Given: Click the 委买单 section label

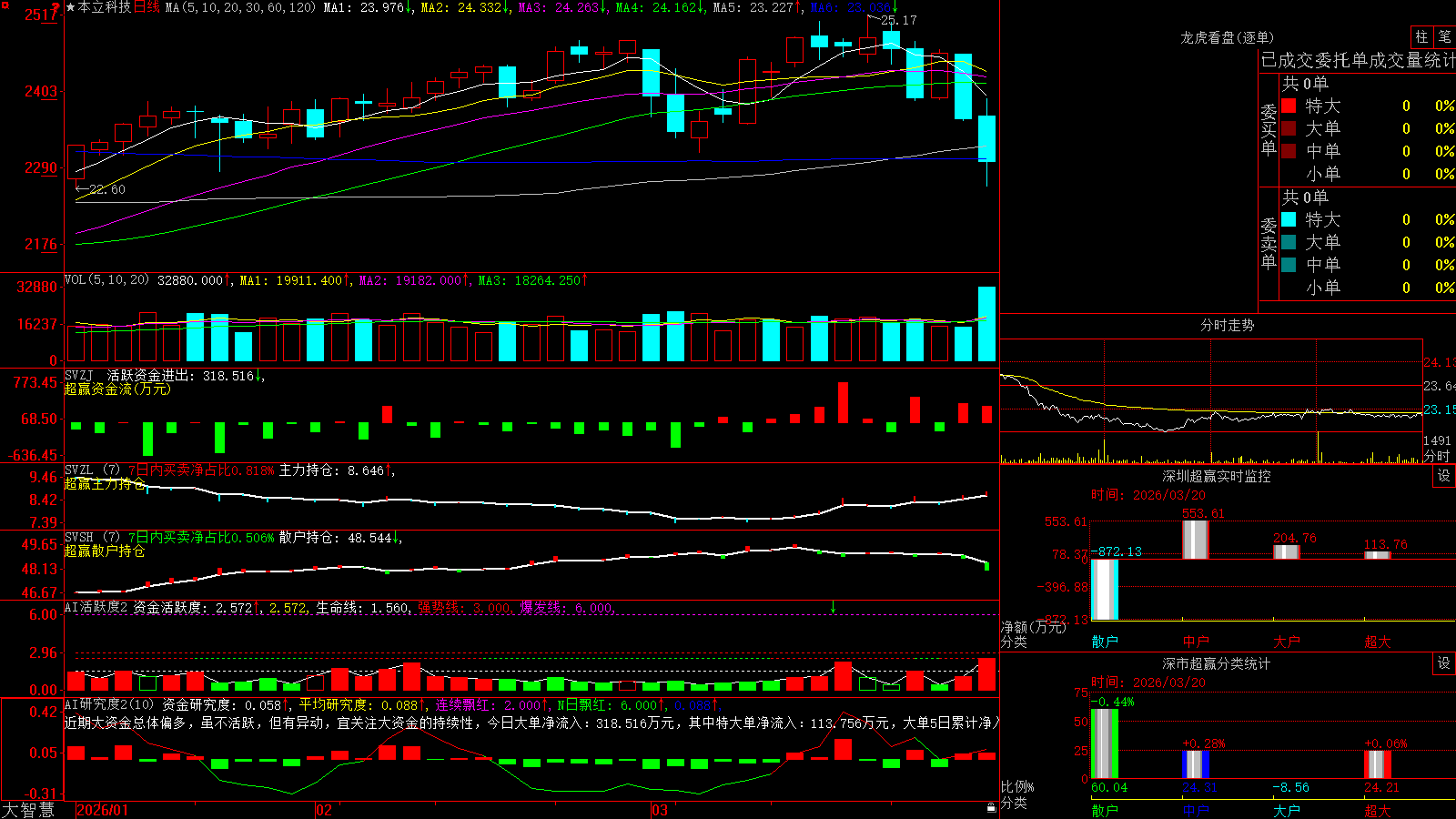Looking at the screenshot, I should coord(1269,129).
